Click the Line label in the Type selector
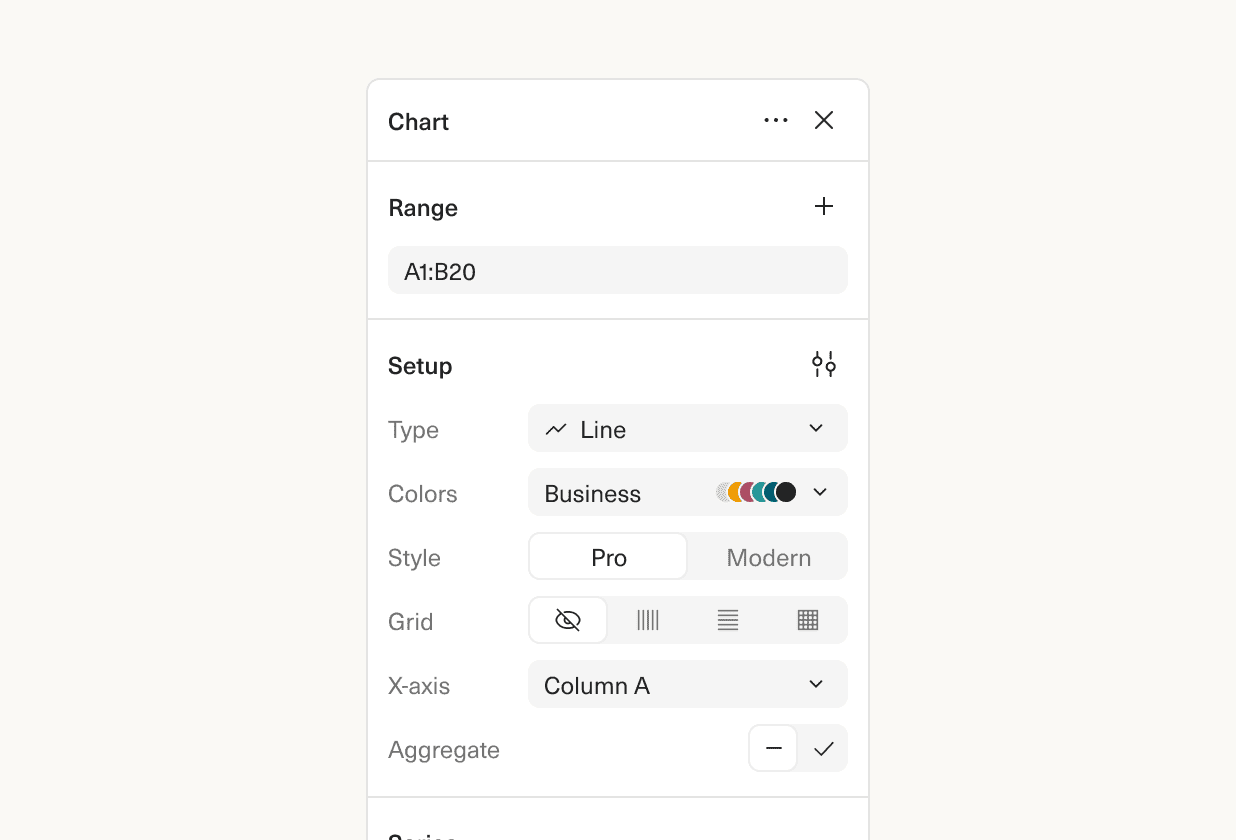Image resolution: width=1236 pixels, height=840 pixels. 603,428
